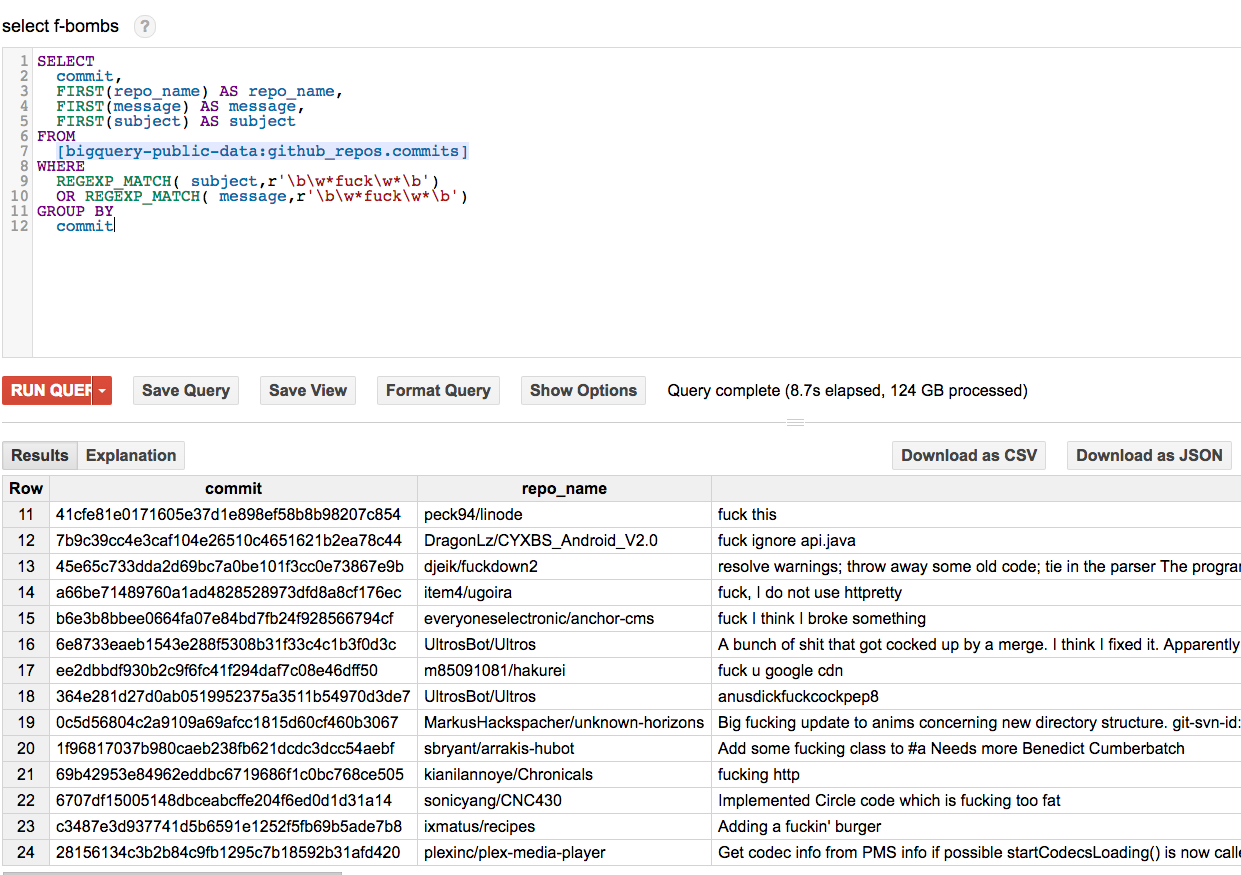Click message 'anusdickfuckcockpep8'

[x=798, y=696]
